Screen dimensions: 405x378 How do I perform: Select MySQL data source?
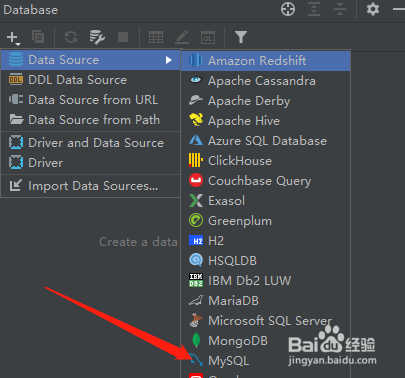coord(266,361)
